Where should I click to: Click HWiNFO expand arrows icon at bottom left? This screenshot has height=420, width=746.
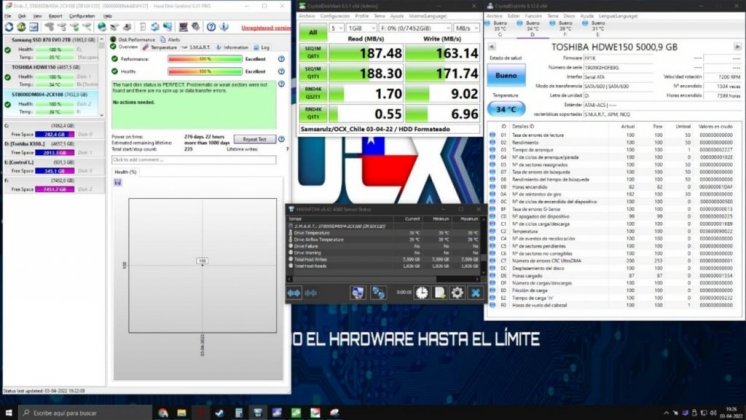coord(294,293)
